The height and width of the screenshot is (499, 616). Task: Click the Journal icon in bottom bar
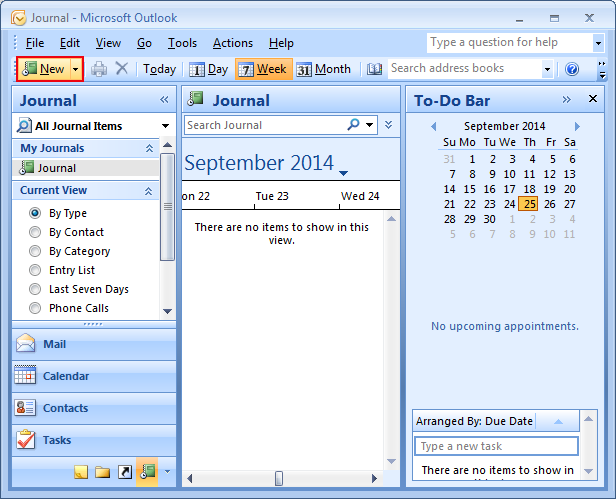pos(147,471)
